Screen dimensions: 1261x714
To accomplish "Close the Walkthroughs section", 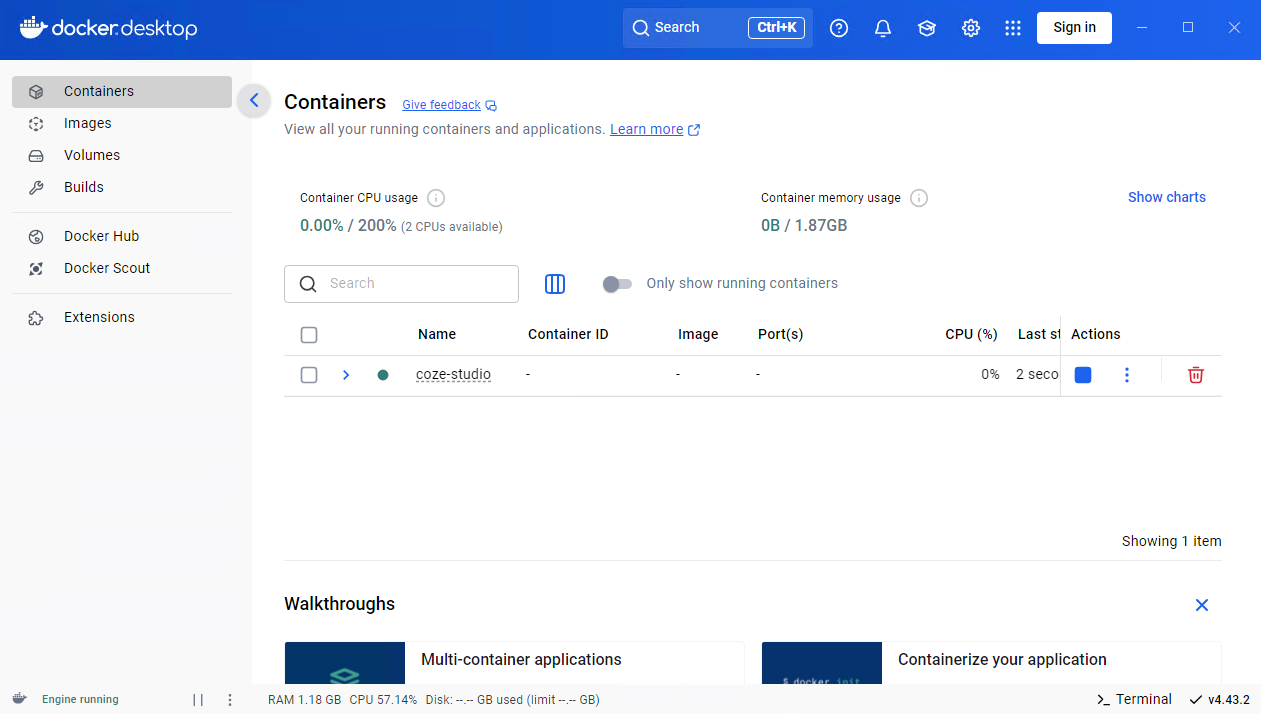I will coord(1202,605).
